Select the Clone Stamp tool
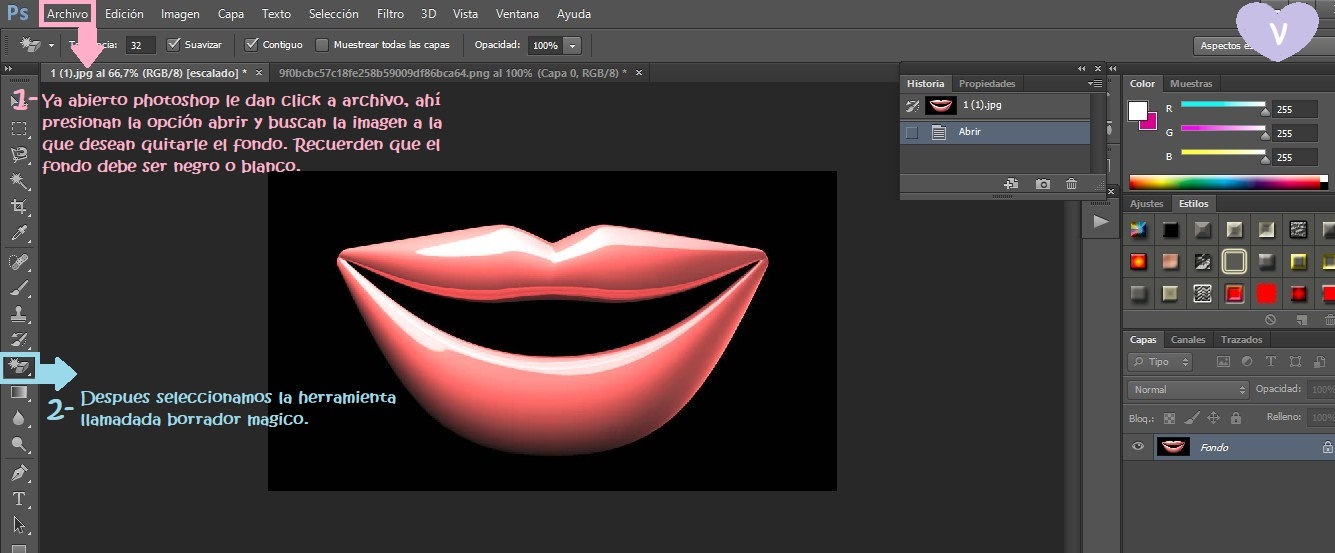The width and height of the screenshot is (1335, 553). 19,314
